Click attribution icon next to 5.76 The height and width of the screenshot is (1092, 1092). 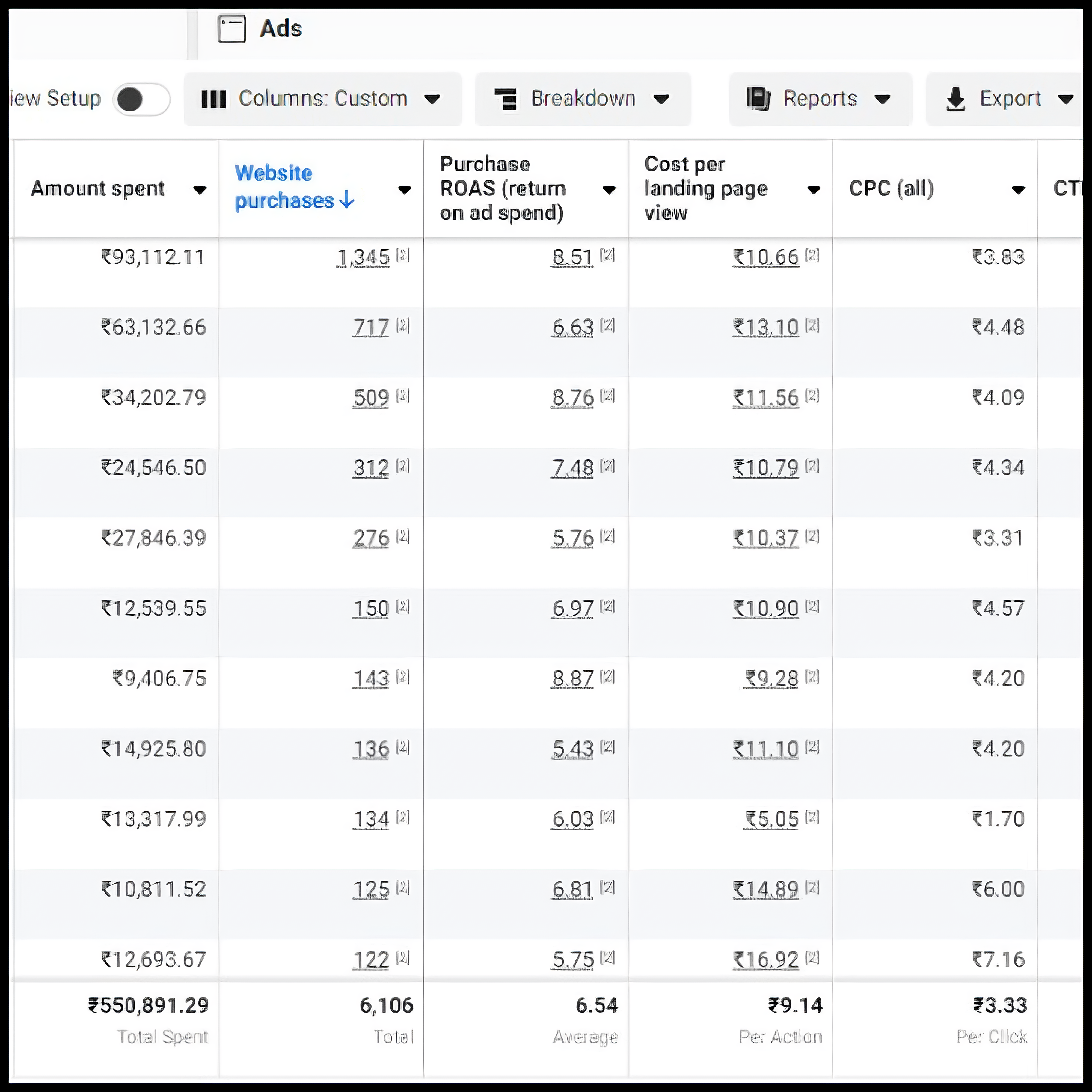tap(608, 536)
